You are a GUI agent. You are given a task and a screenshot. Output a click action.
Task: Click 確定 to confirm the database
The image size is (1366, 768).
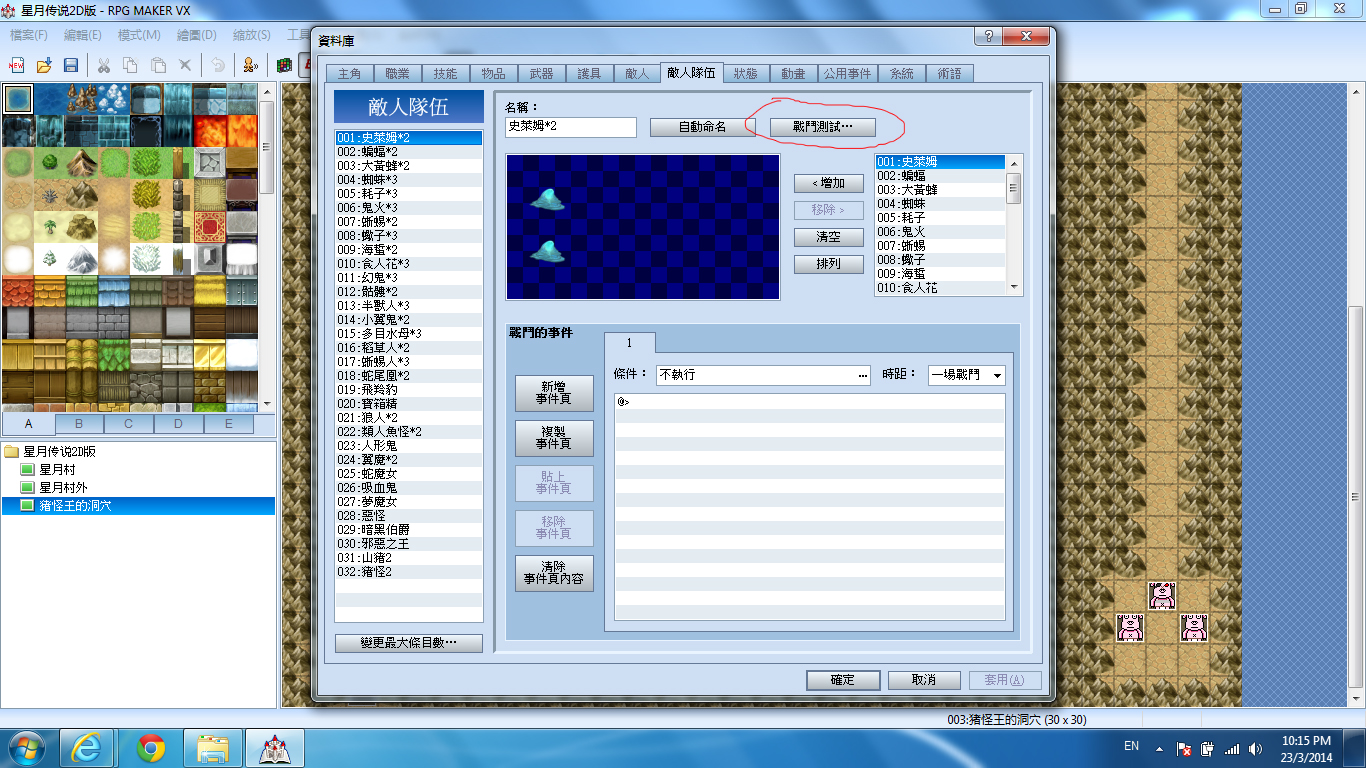[842, 680]
